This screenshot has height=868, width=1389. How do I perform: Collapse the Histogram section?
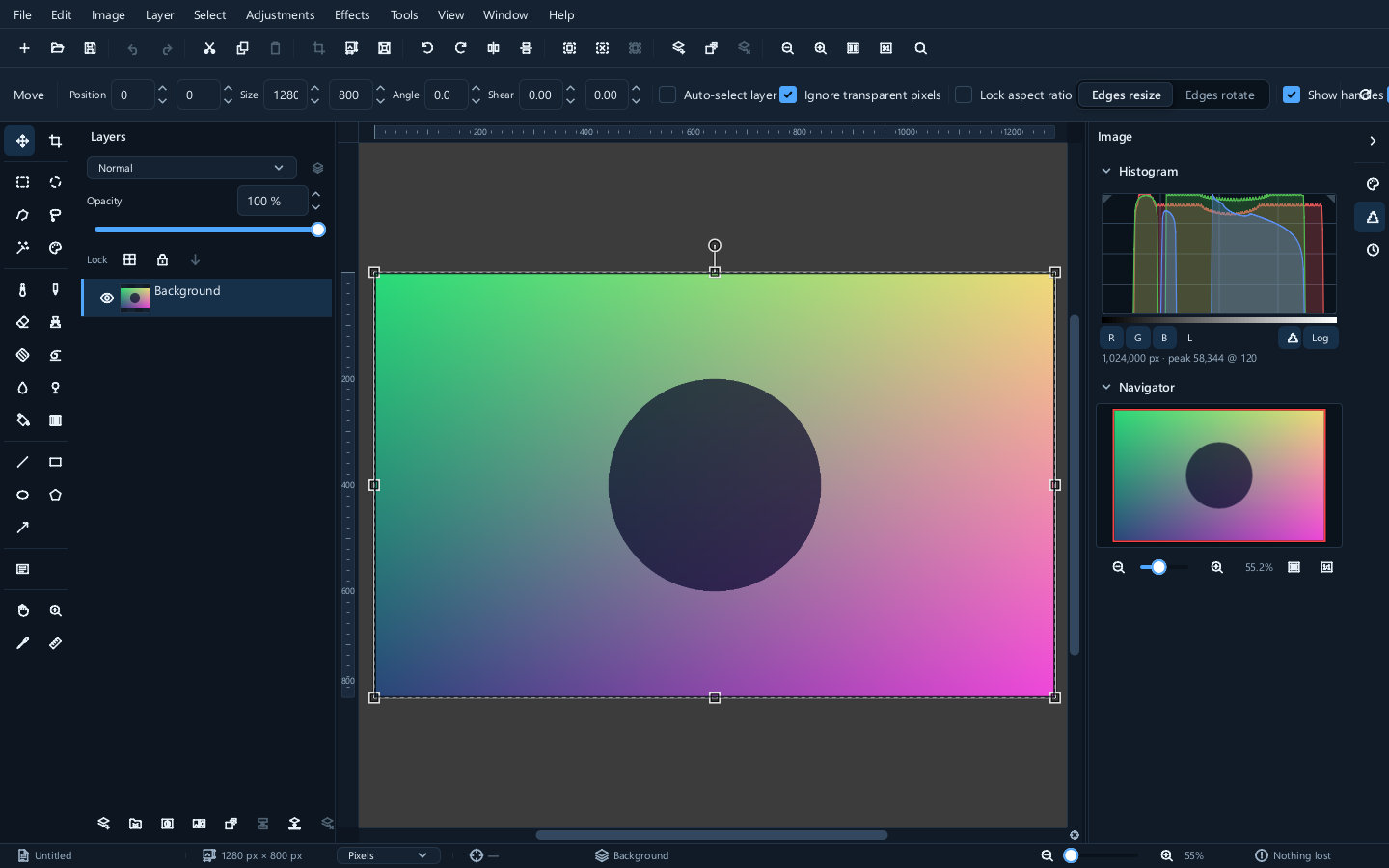click(x=1106, y=172)
